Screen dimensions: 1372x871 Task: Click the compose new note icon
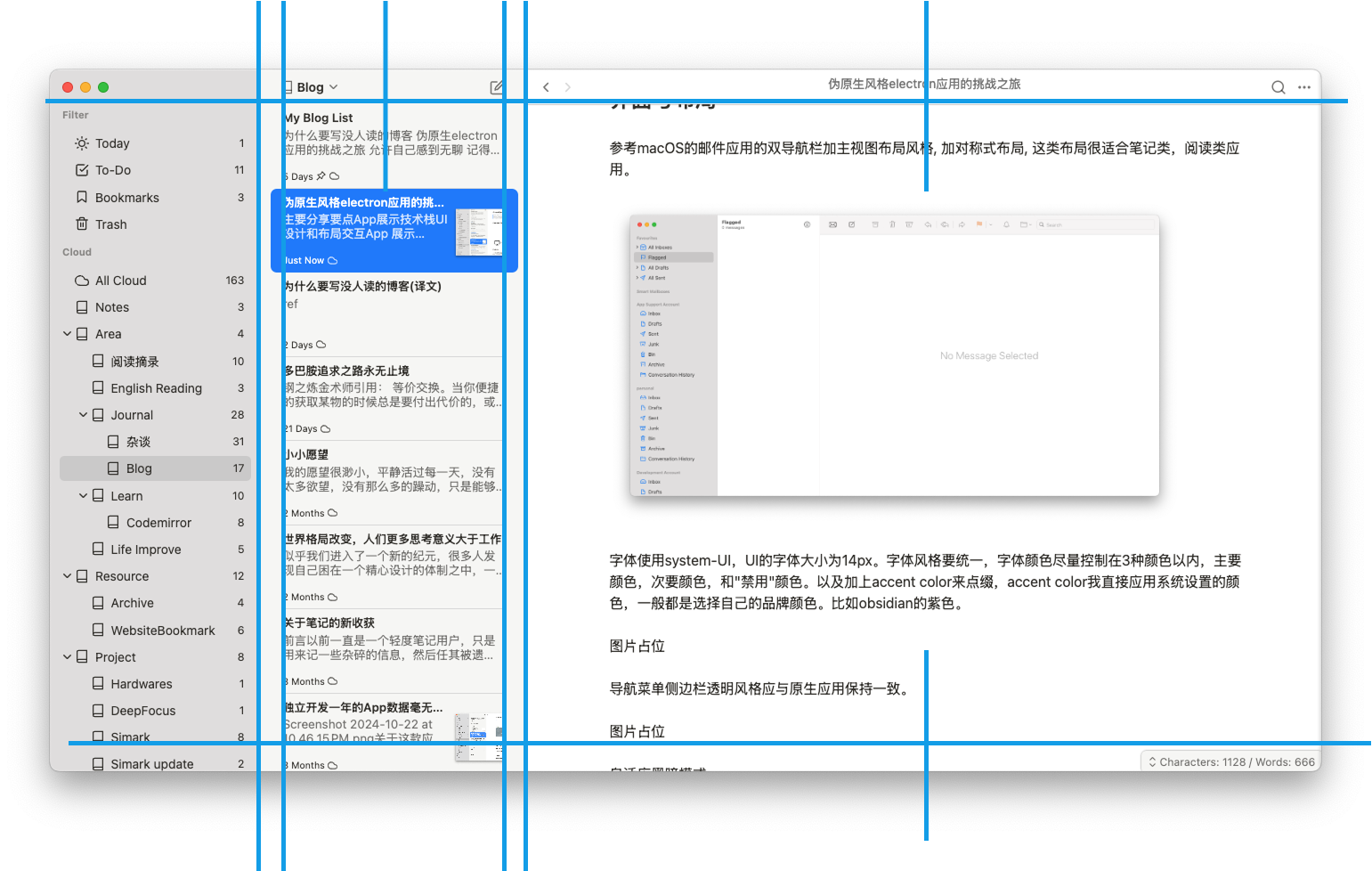point(496,87)
